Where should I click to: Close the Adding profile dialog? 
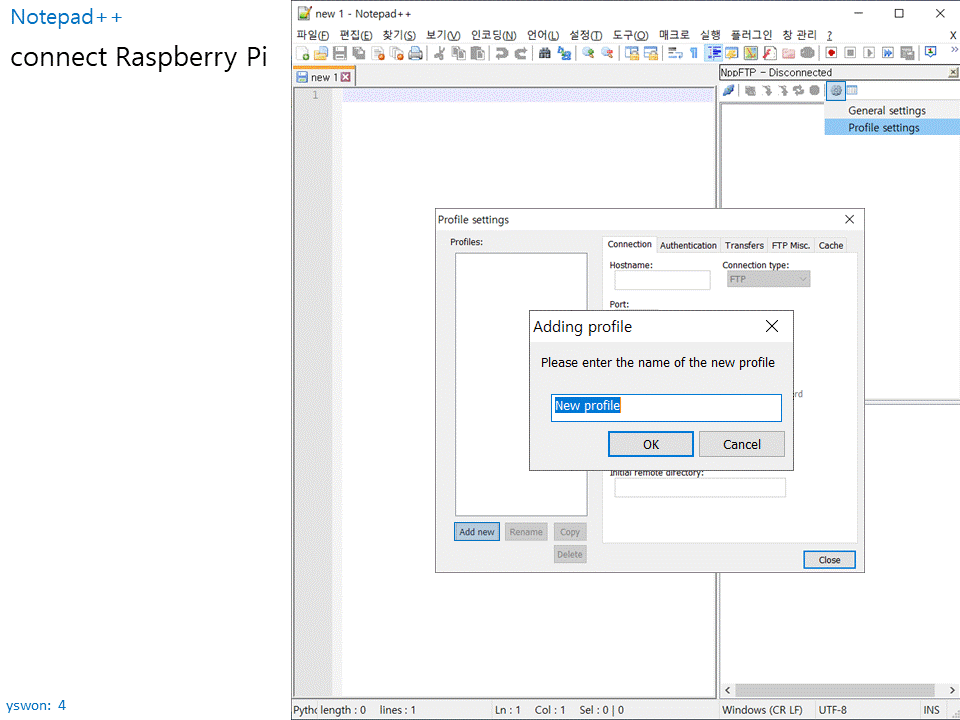pyautogui.click(x=772, y=326)
